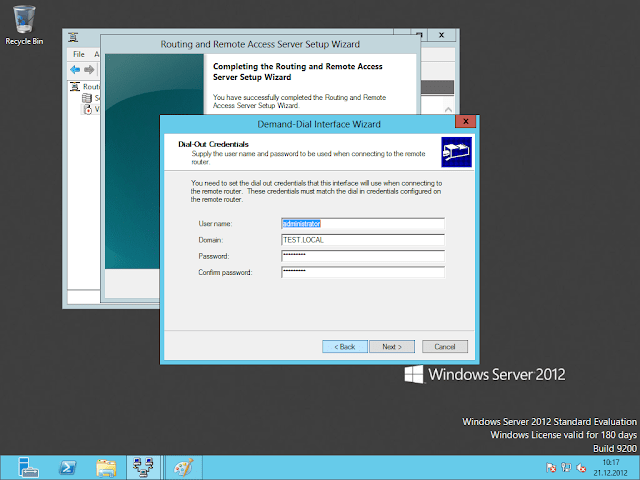Focus the Domain text field
Screen dimensions: 640x480
tap(362, 240)
